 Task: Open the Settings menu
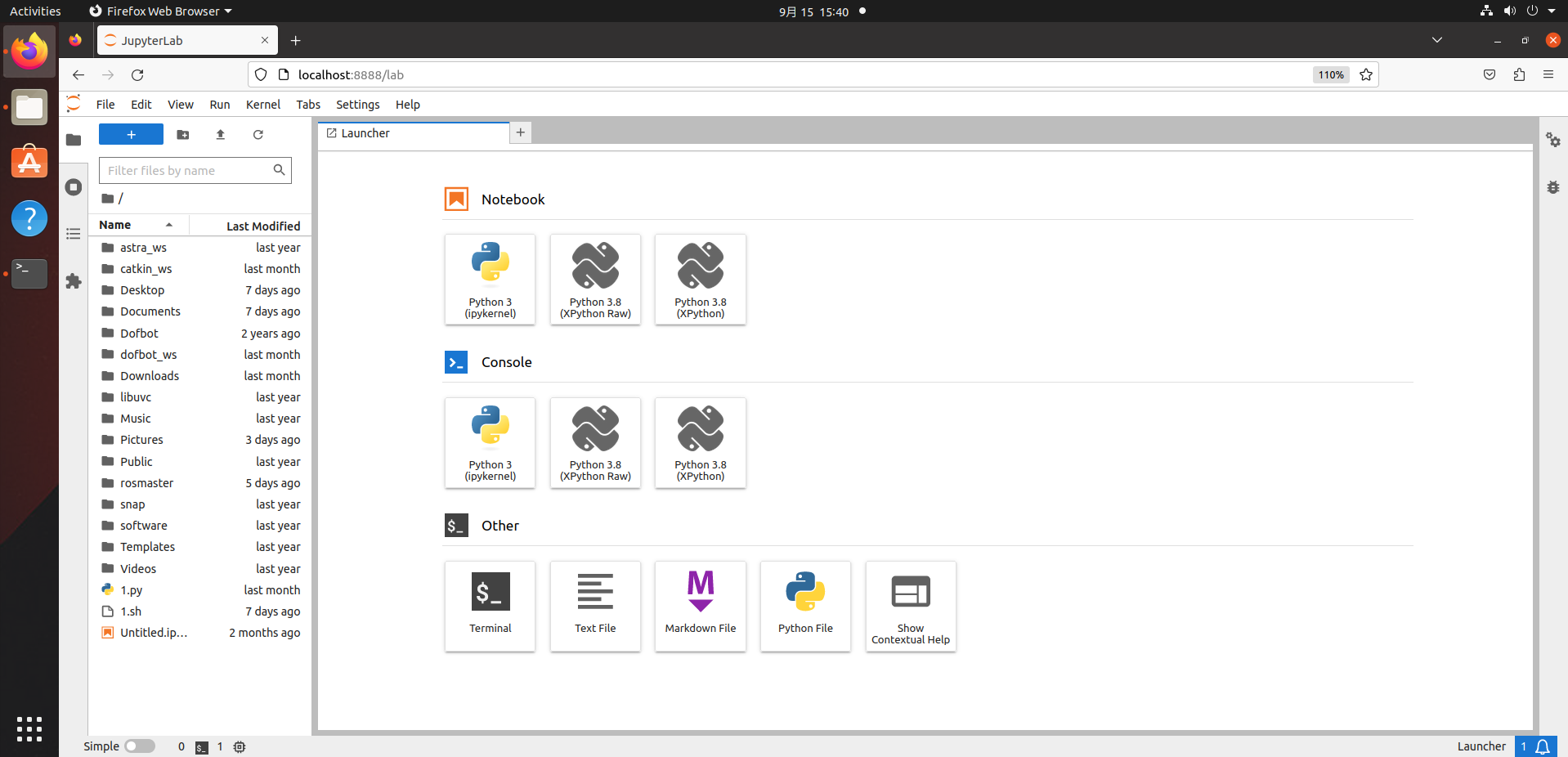358,105
